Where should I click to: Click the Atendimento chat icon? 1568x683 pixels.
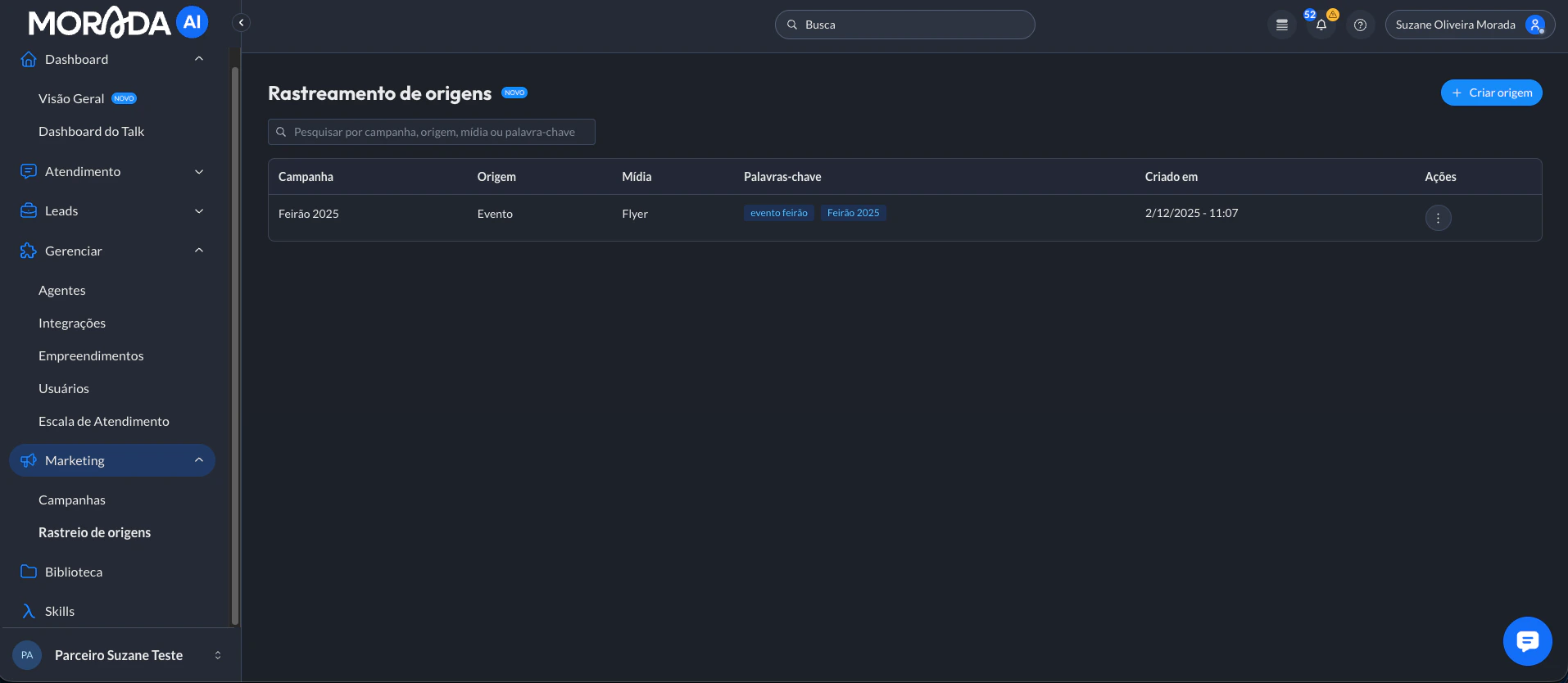click(x=29, y=171)
